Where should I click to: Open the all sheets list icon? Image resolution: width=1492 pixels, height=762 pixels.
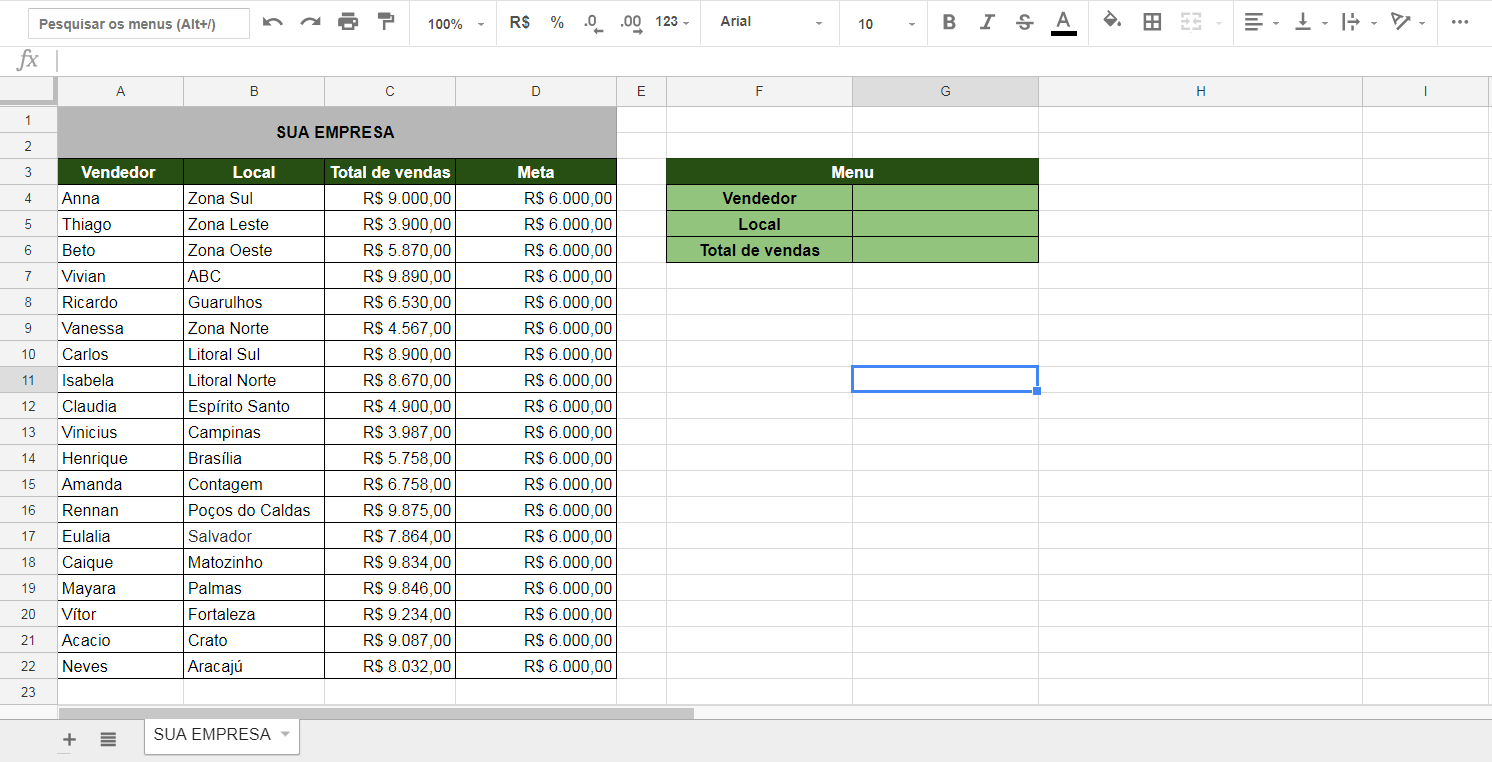tap(108, 739)
